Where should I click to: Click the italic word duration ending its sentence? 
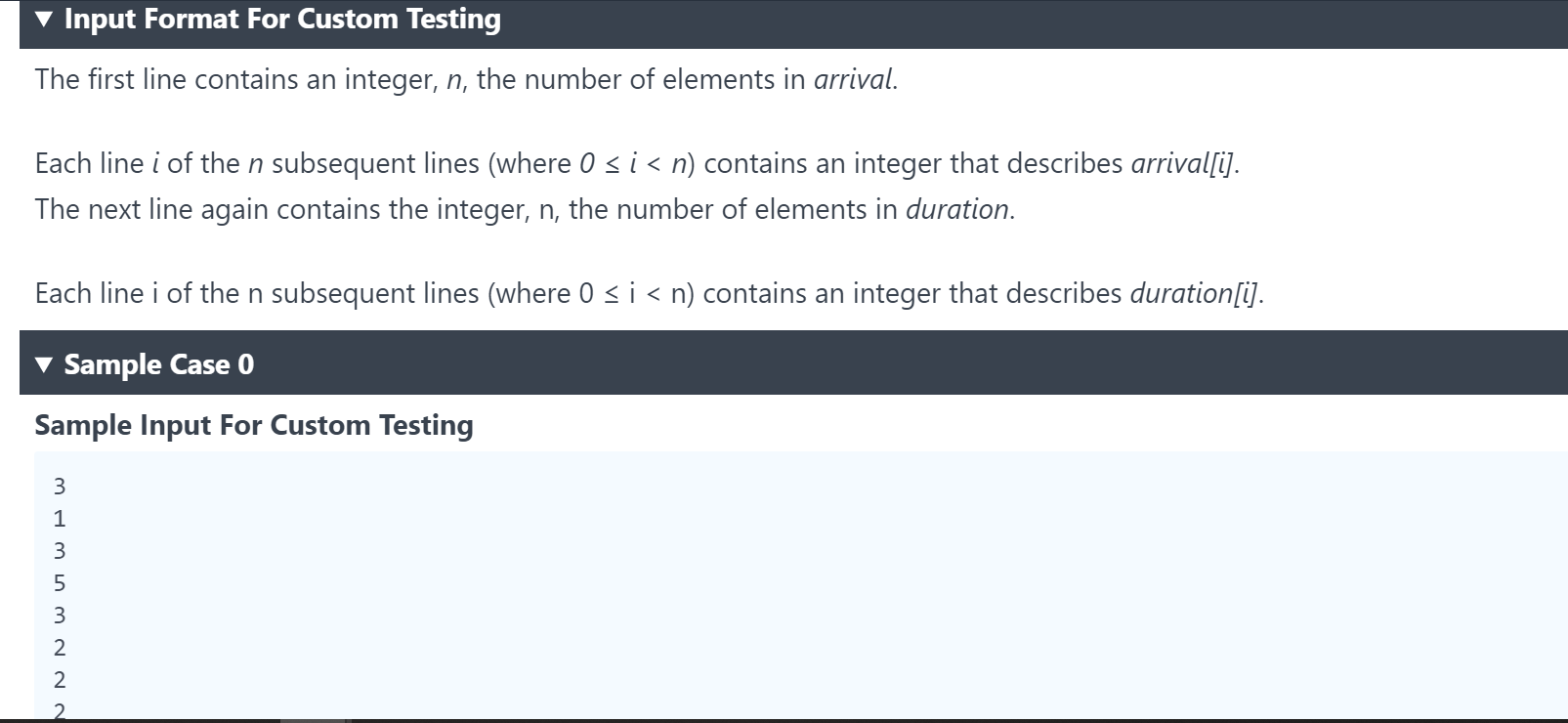click(x=956, y=209)
